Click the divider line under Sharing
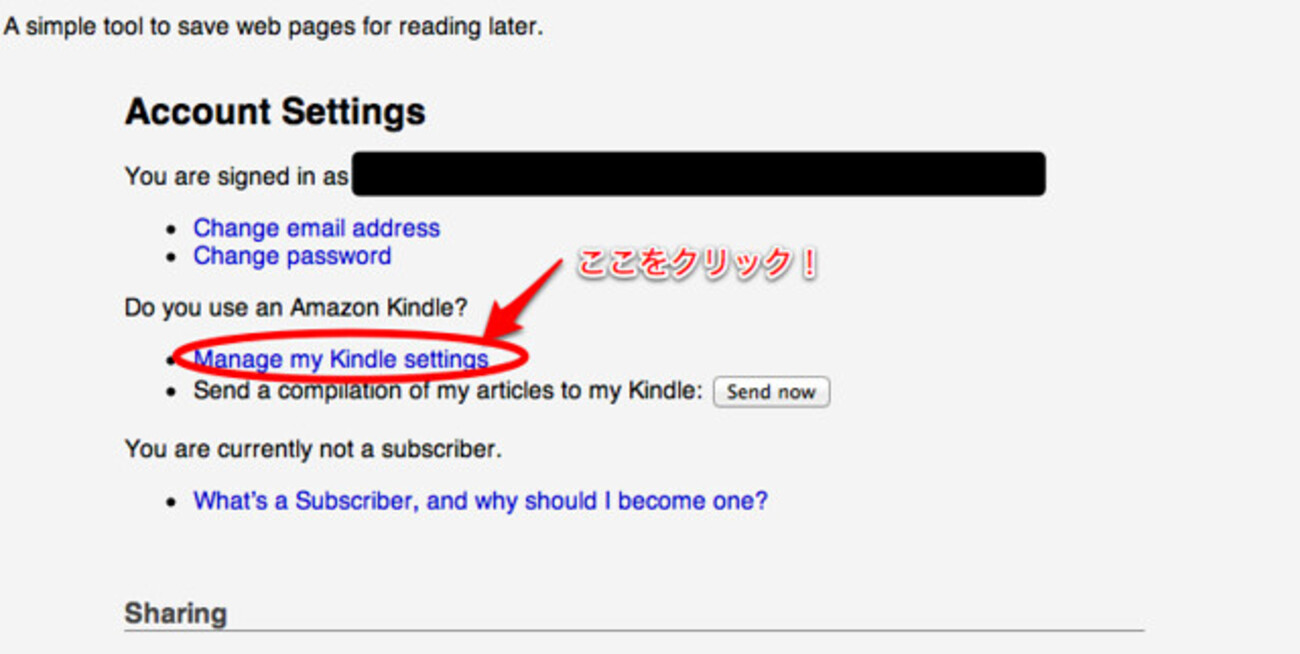The width and height of the screenshot is (1300, 654). point(634,631)
